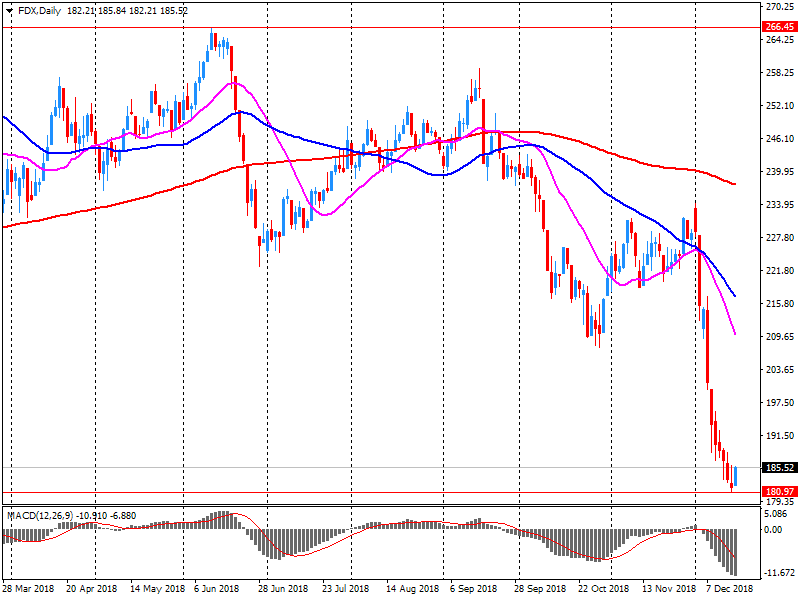Click the 191.50 price scale value
The width and height of the screenshot is (800, 600).
781,436
